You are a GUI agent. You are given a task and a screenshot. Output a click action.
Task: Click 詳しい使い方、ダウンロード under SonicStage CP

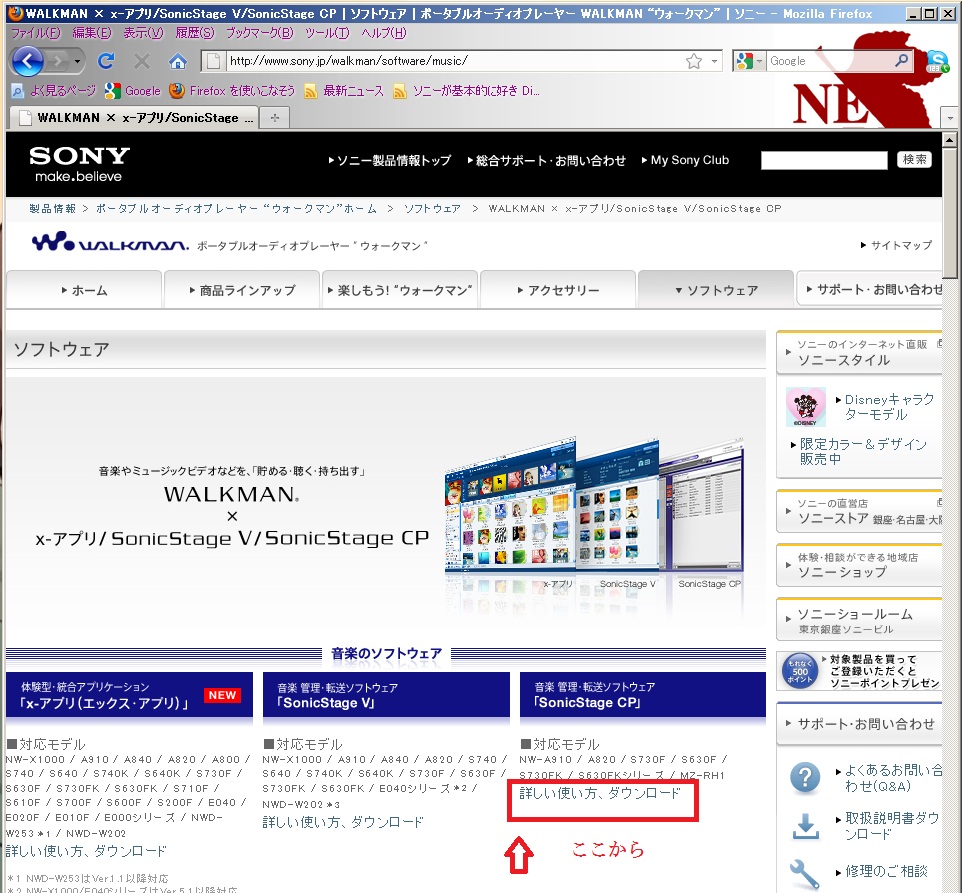pos(600,793)
